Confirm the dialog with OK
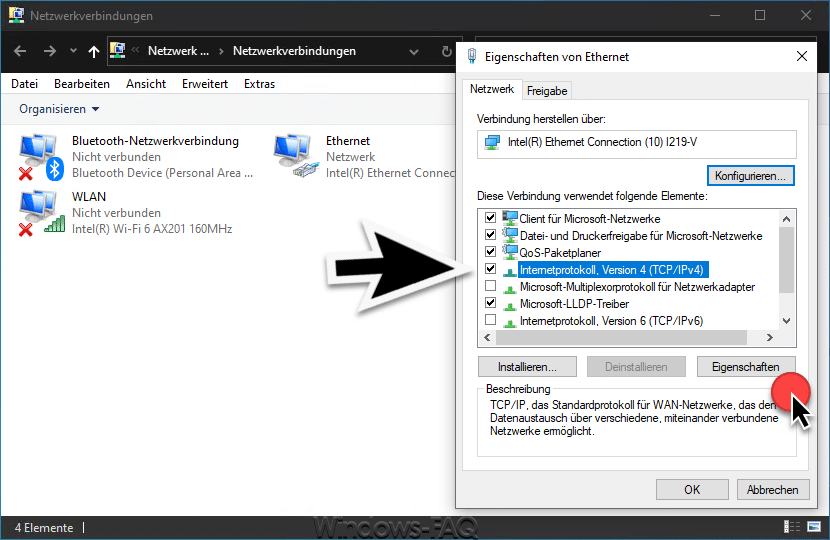830x540 pixels. tap(692, 490)
